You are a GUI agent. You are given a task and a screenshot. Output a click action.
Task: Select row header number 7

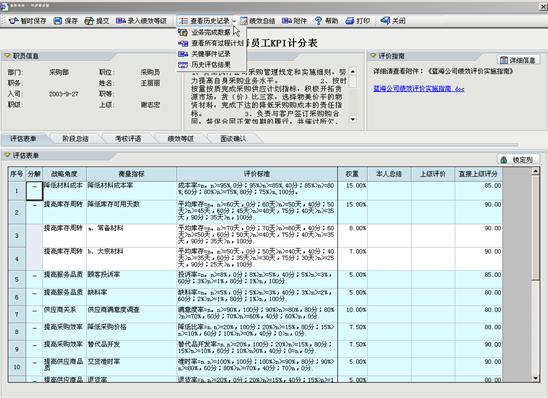tap(17, 314)
